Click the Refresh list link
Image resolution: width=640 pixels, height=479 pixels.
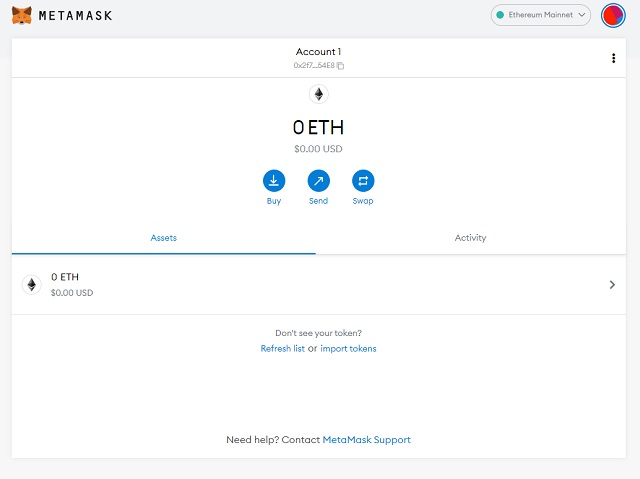click(x=282, y=348)
